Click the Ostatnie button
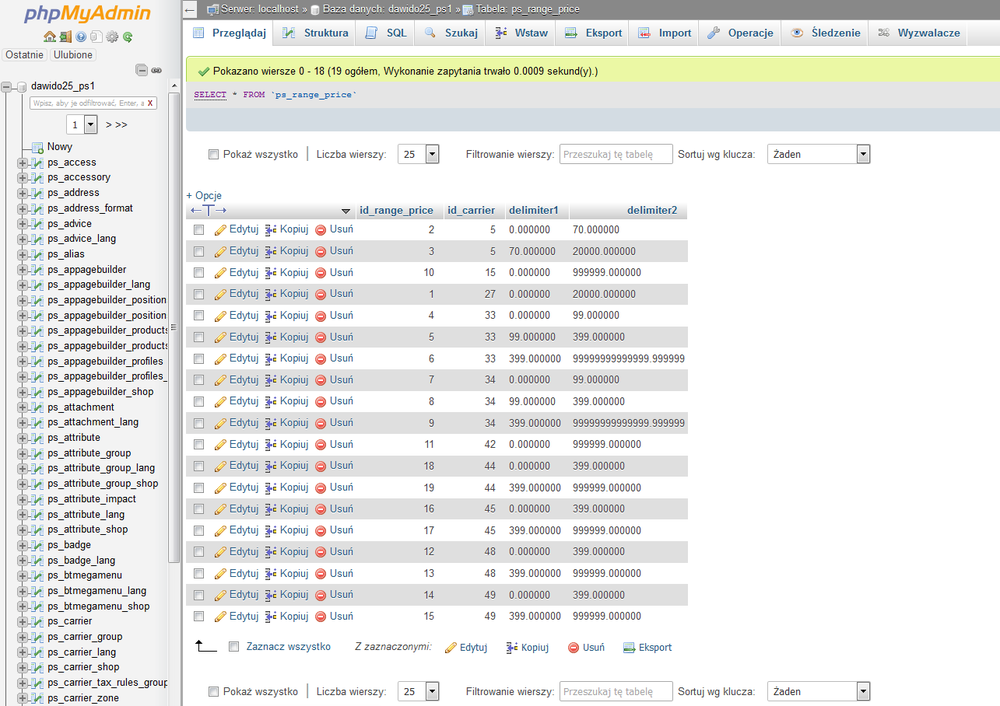Viewport: 1000px width, 706px height. (x=24, y=55)
